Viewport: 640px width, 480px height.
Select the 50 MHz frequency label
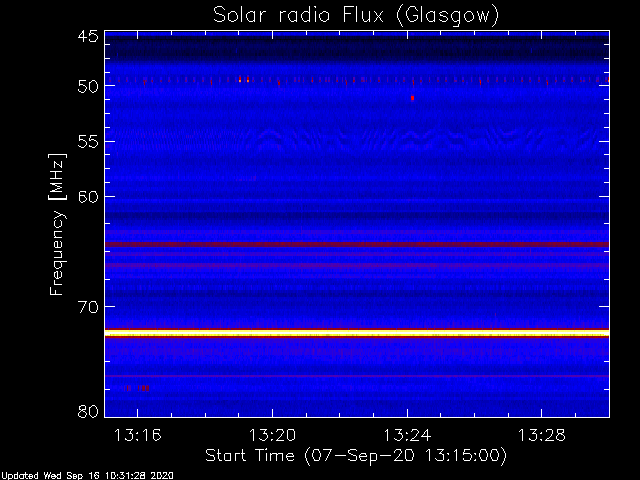point(88,86)
